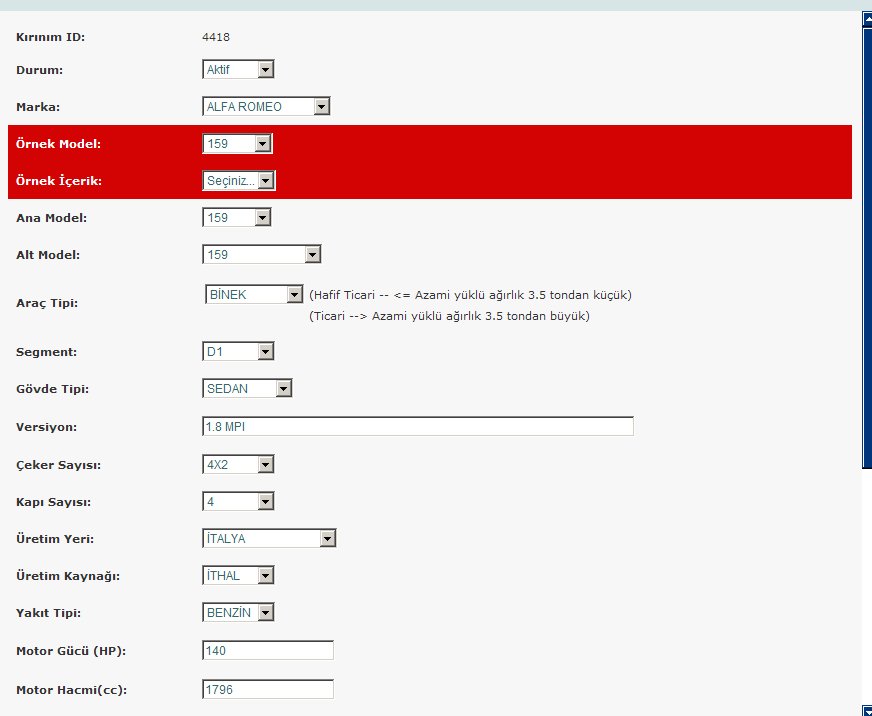Open the Araç Tipi dropdown showing BİNEK

pyautogui.click(x=254, y=294)
